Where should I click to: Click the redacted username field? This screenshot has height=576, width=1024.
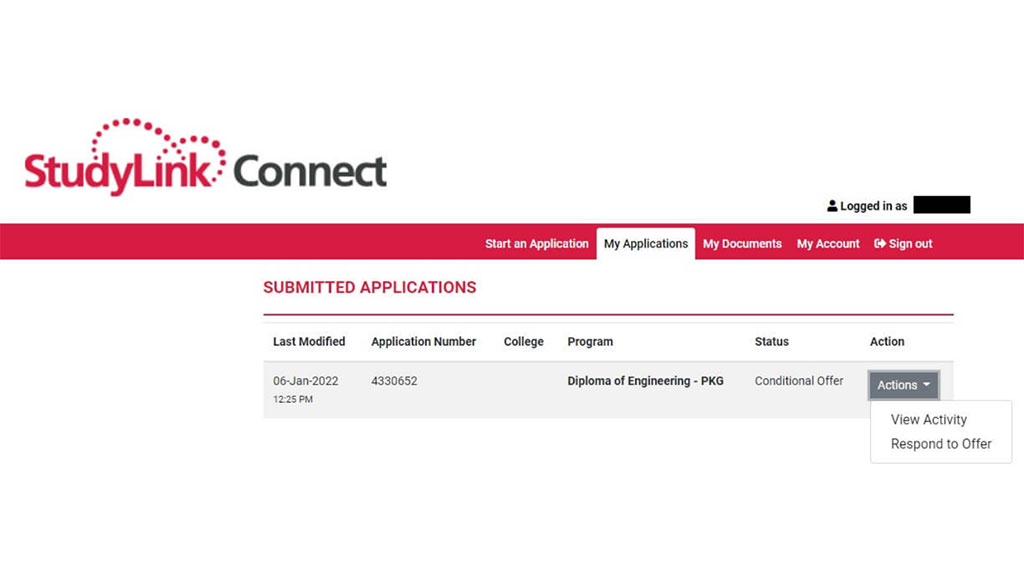coord(940,205)
